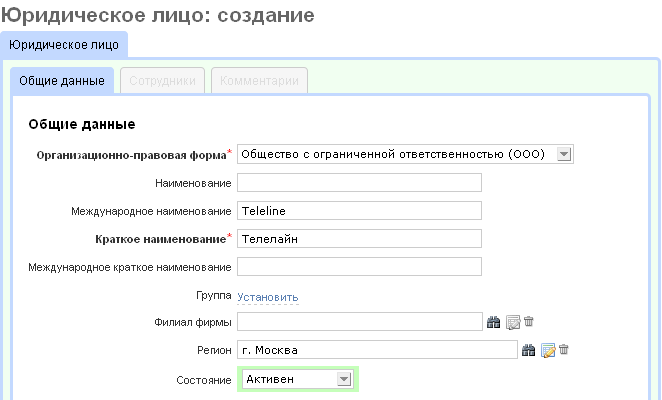Focus Международное краткое наименование field
The width and height of the screenshot is (662, 400).
pos(359,267)
